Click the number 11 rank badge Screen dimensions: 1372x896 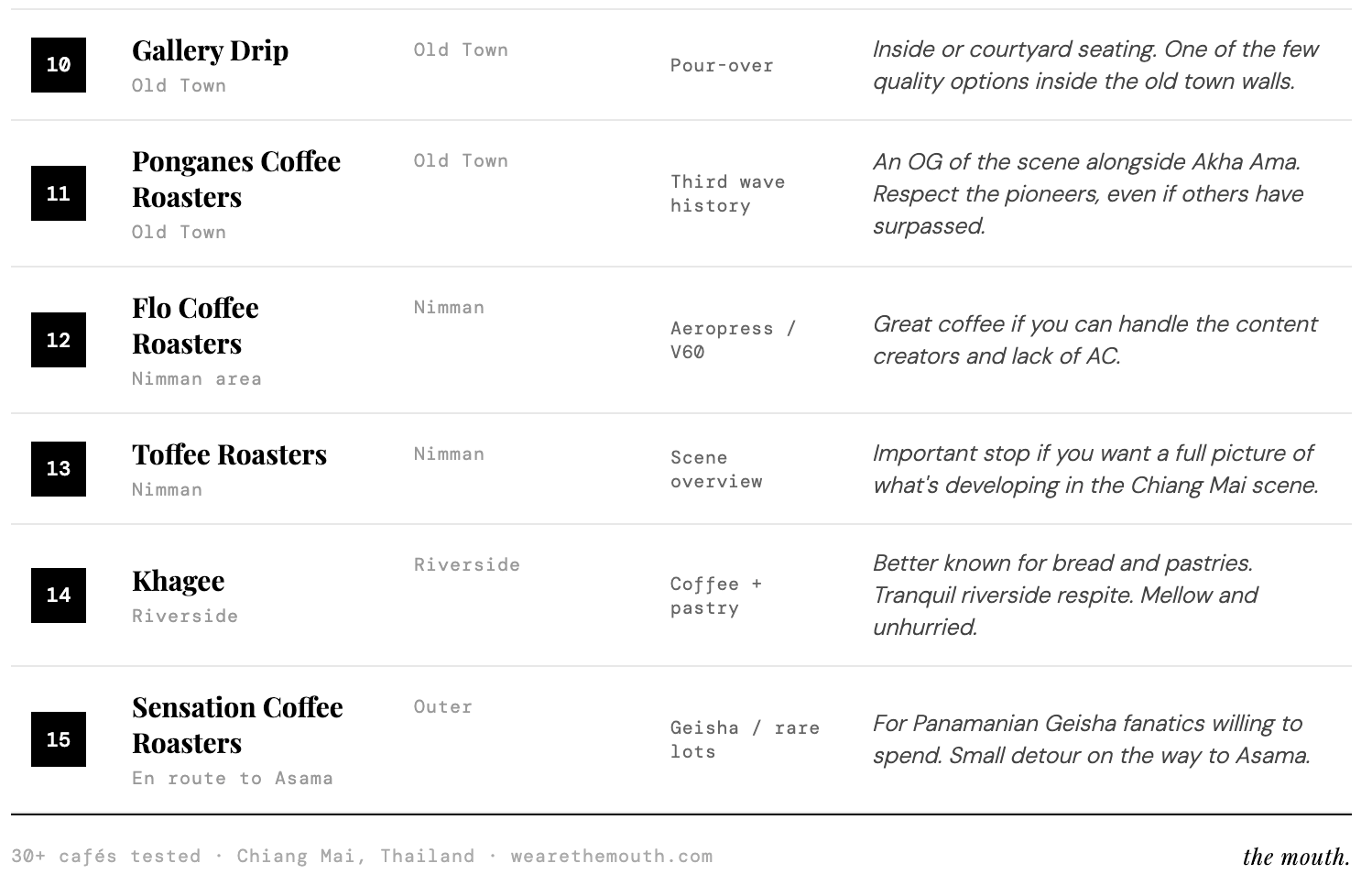[59, 193]
